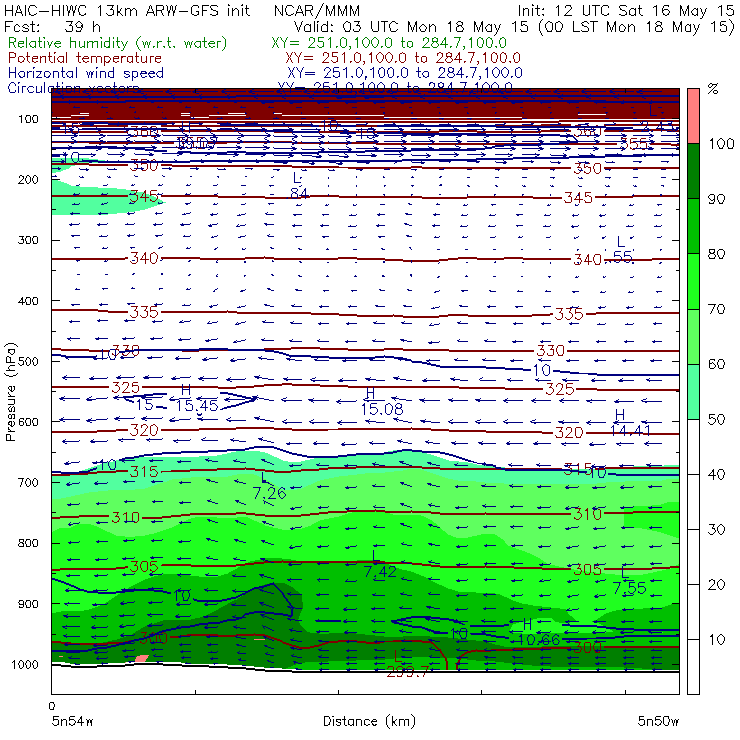Click the wind maximum label 'H 15.45'
The height and width of the screenshot is (740, 740).
coord(197,398)
